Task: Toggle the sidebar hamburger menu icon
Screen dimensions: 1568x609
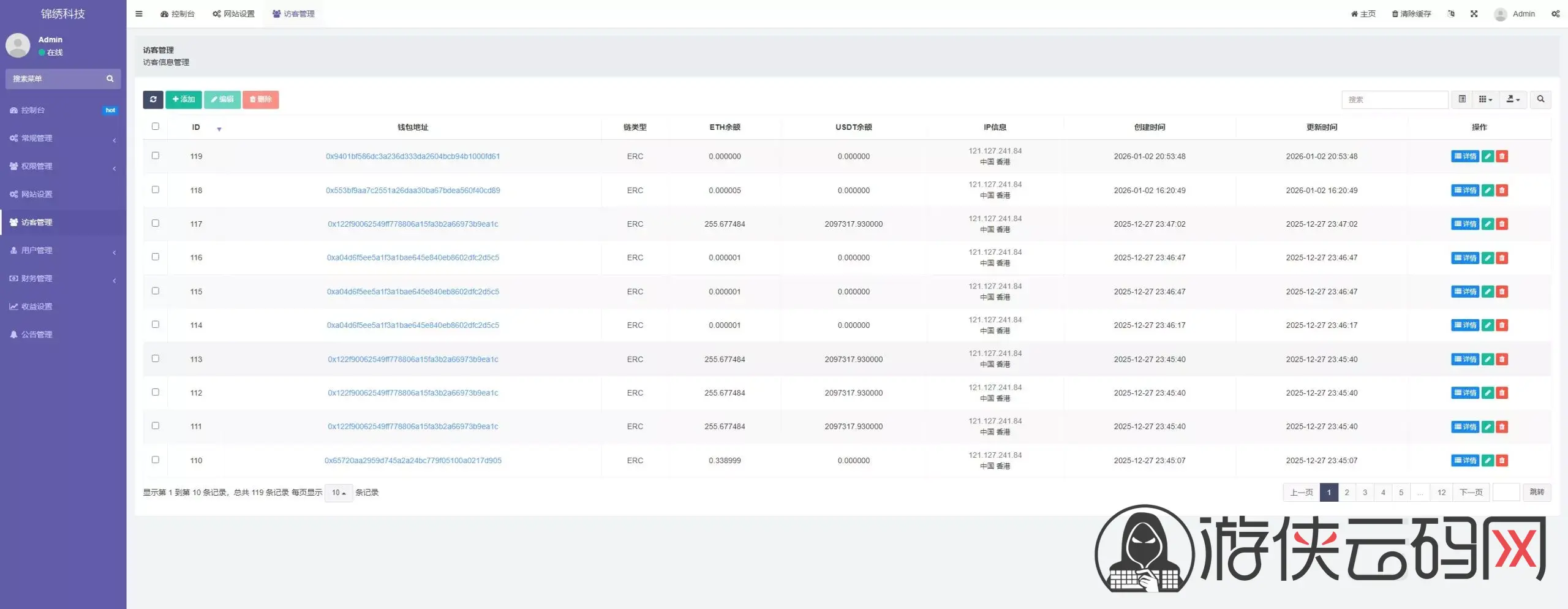Action: click(x=139, y=14)
